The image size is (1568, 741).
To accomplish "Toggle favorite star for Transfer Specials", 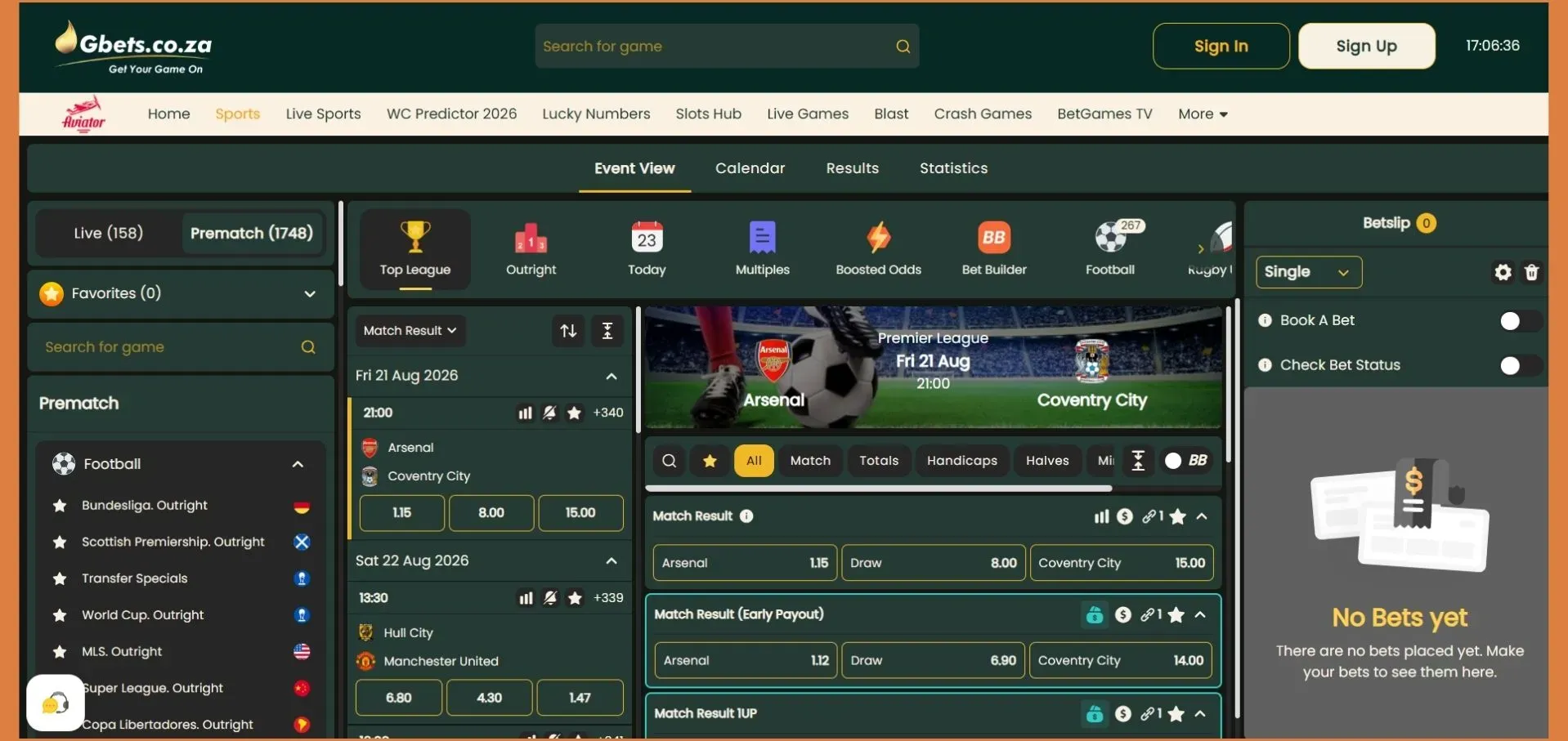I will [x=60, y=578].
